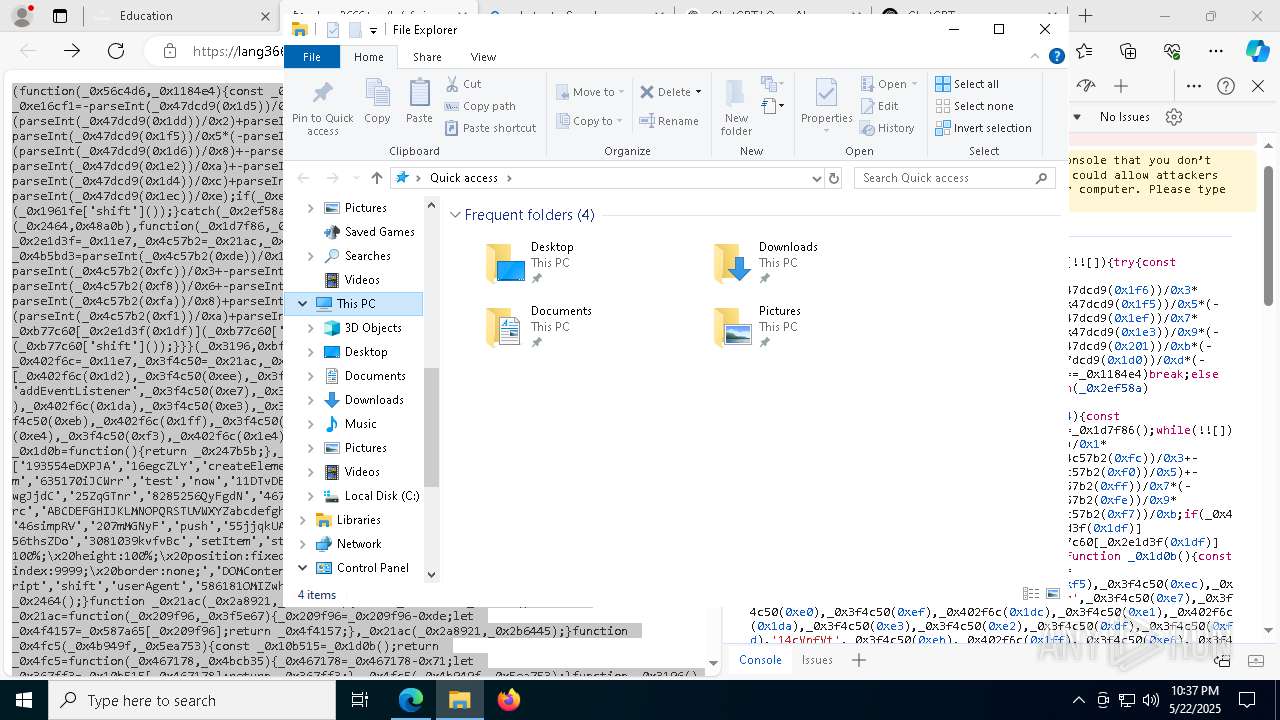Viewport: 1280px width, 720px height.
Task: Expand the Network tree node
Action: (x=303, y=544)
